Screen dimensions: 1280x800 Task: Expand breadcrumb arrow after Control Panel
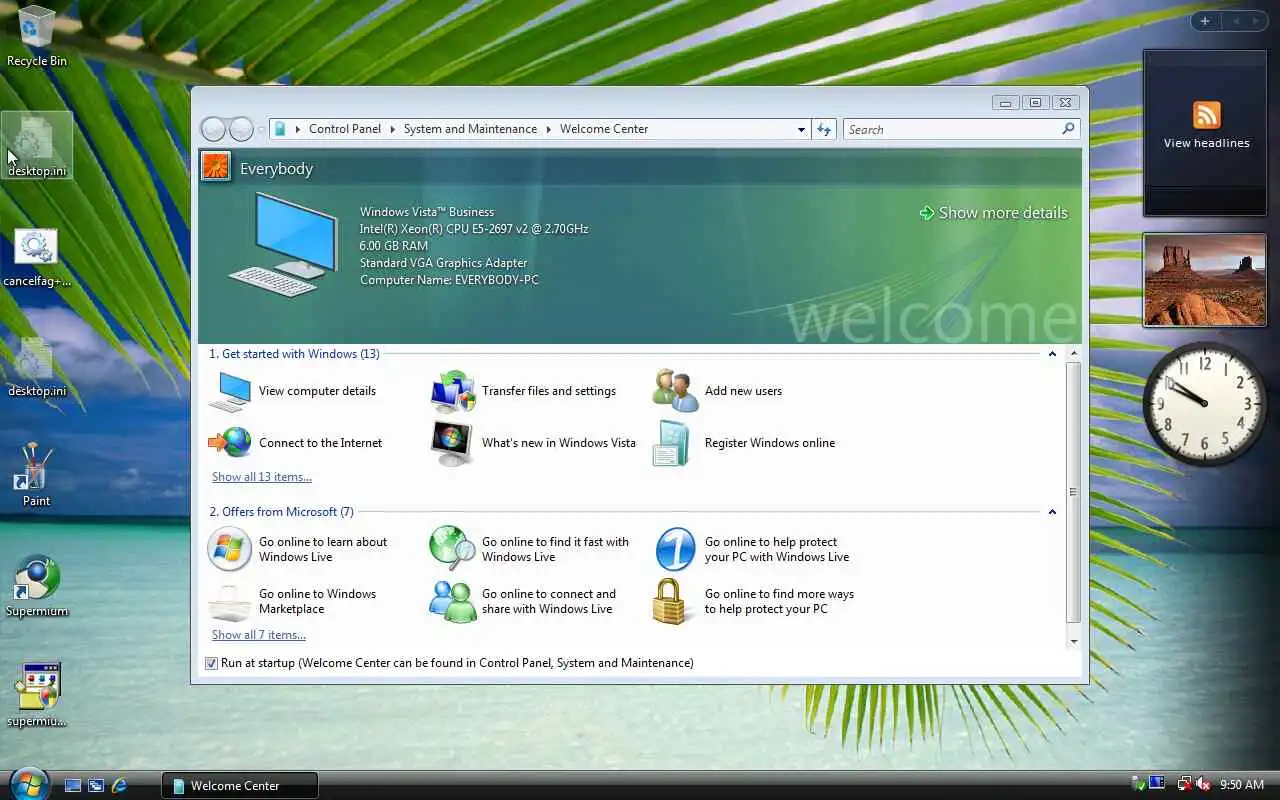click(x=393, y=129)
